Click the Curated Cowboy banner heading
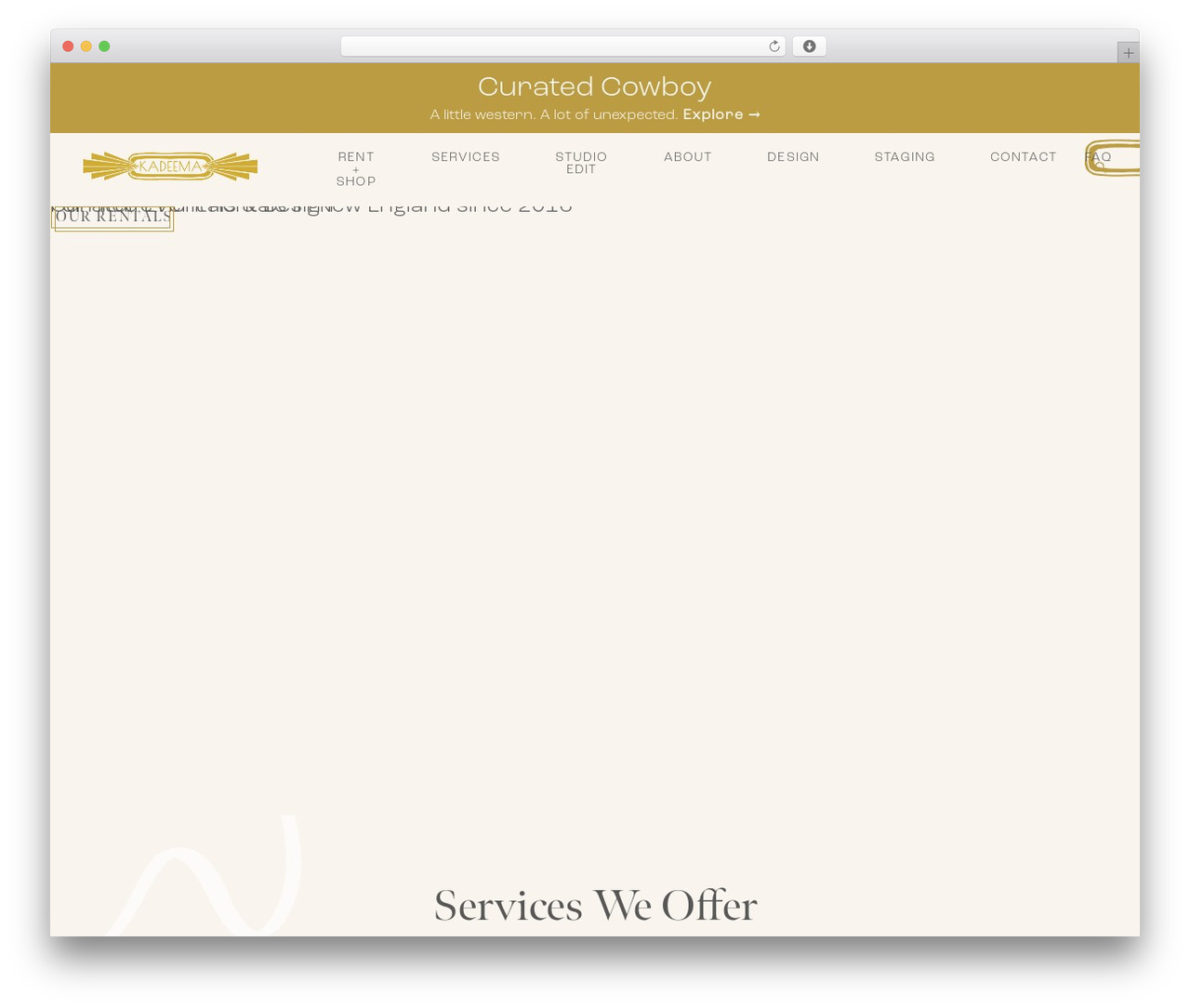 (x=595, y=86)
